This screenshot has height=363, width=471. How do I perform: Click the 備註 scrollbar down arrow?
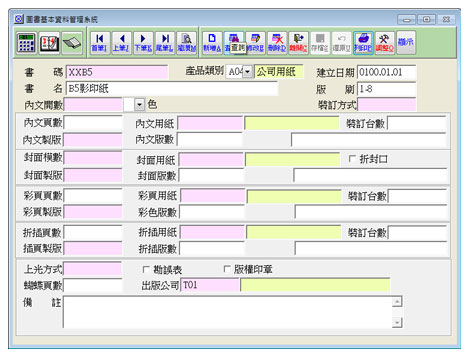point(397,322)
